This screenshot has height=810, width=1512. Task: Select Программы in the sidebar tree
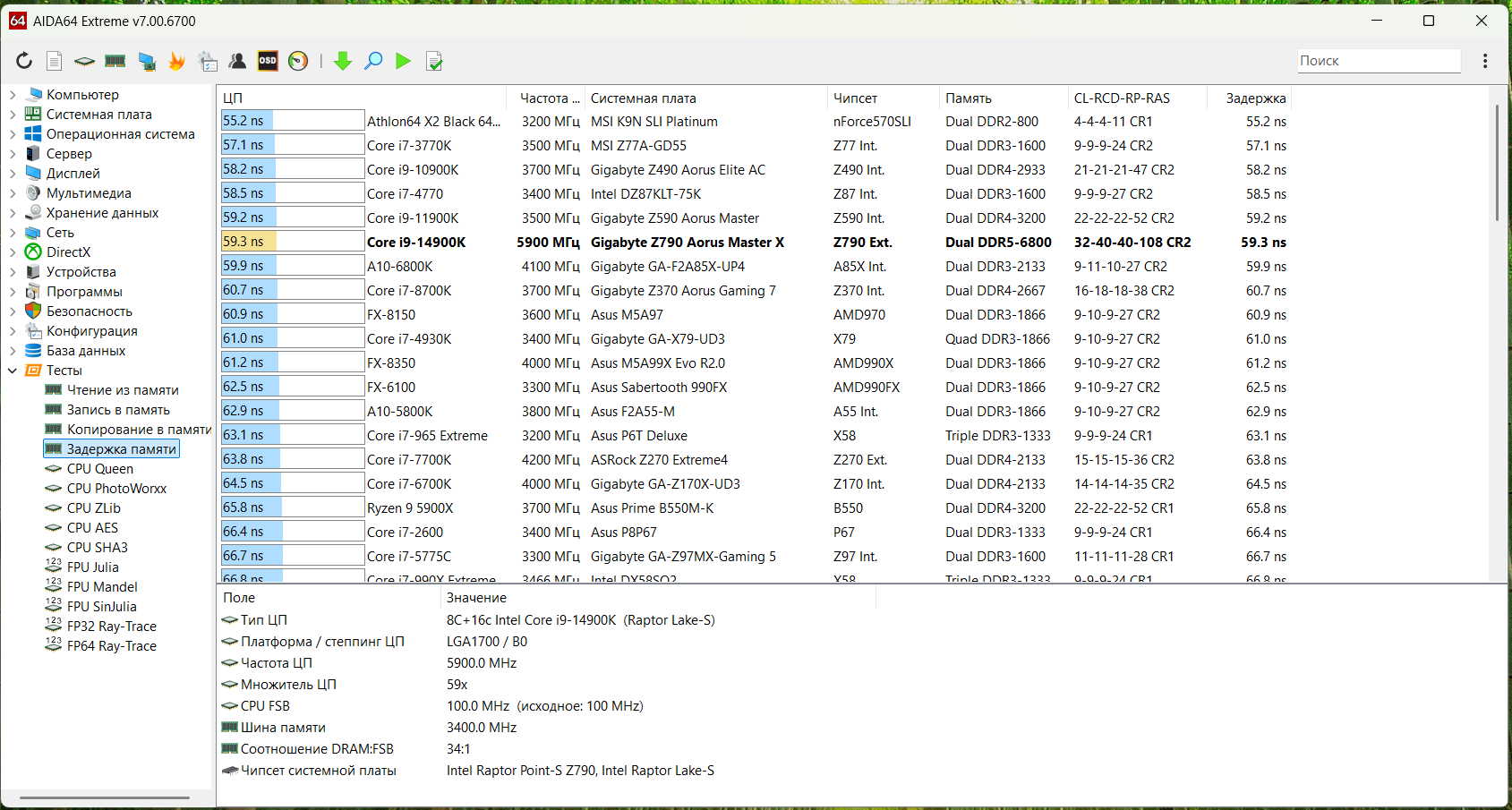point(84,292)
